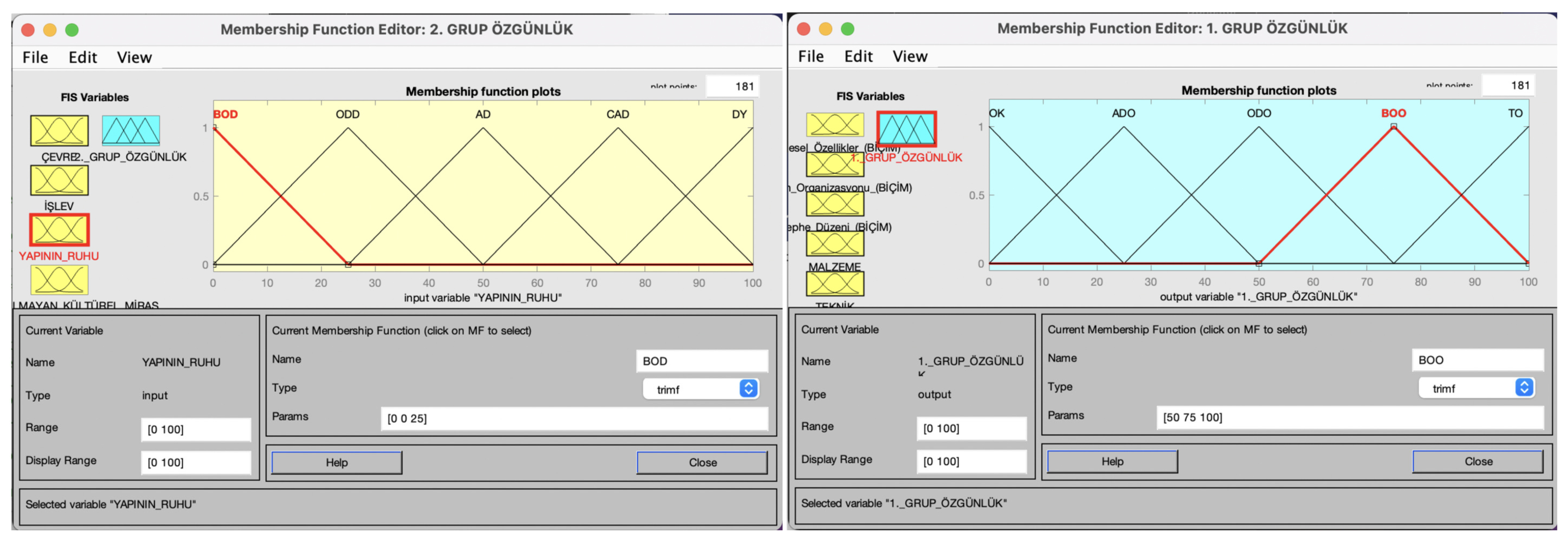The height and width of the screenshot is (541, 1568).
Task: Select the AD membership function label in the plot
Action: [x=483, y=114]
